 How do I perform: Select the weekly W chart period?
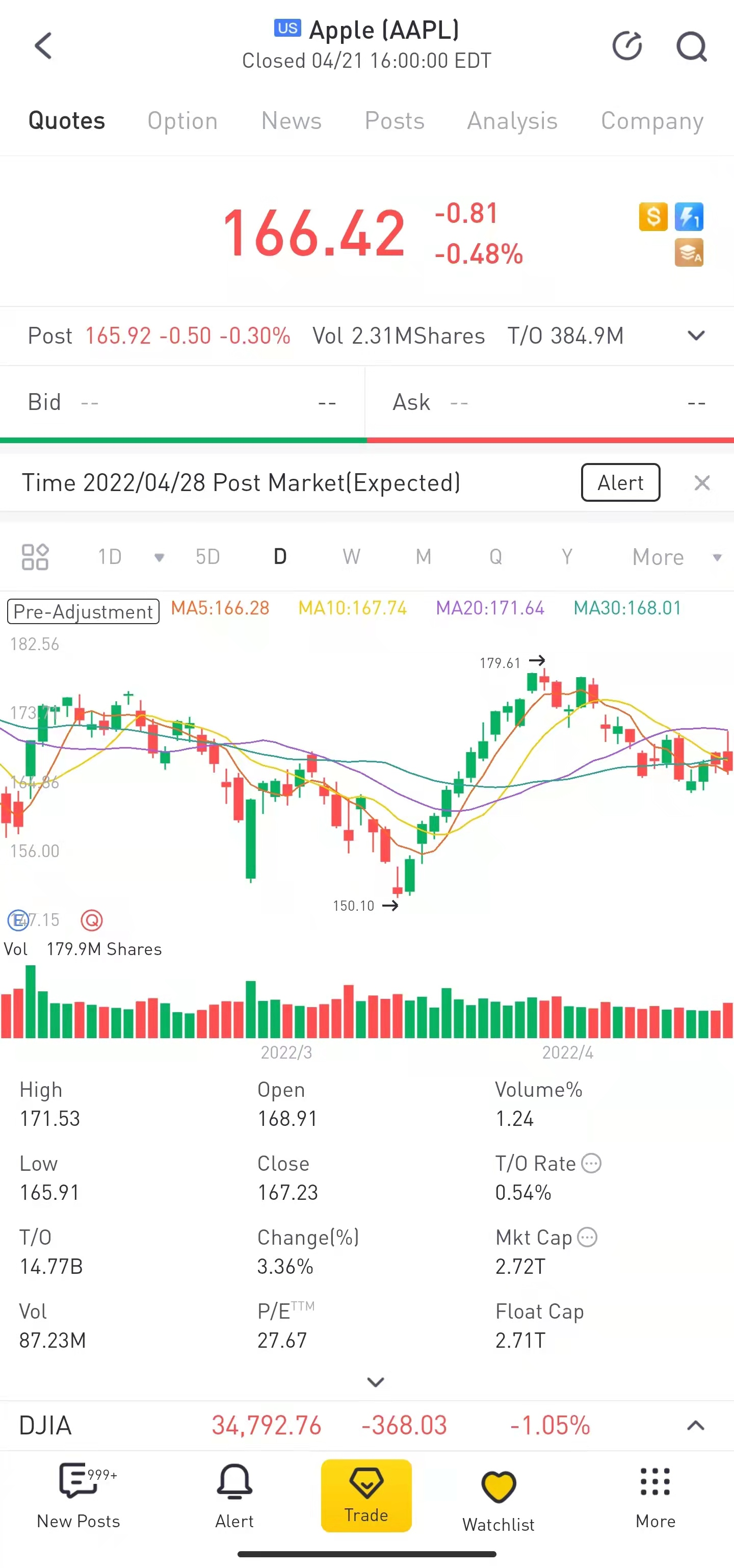point(351,556)
